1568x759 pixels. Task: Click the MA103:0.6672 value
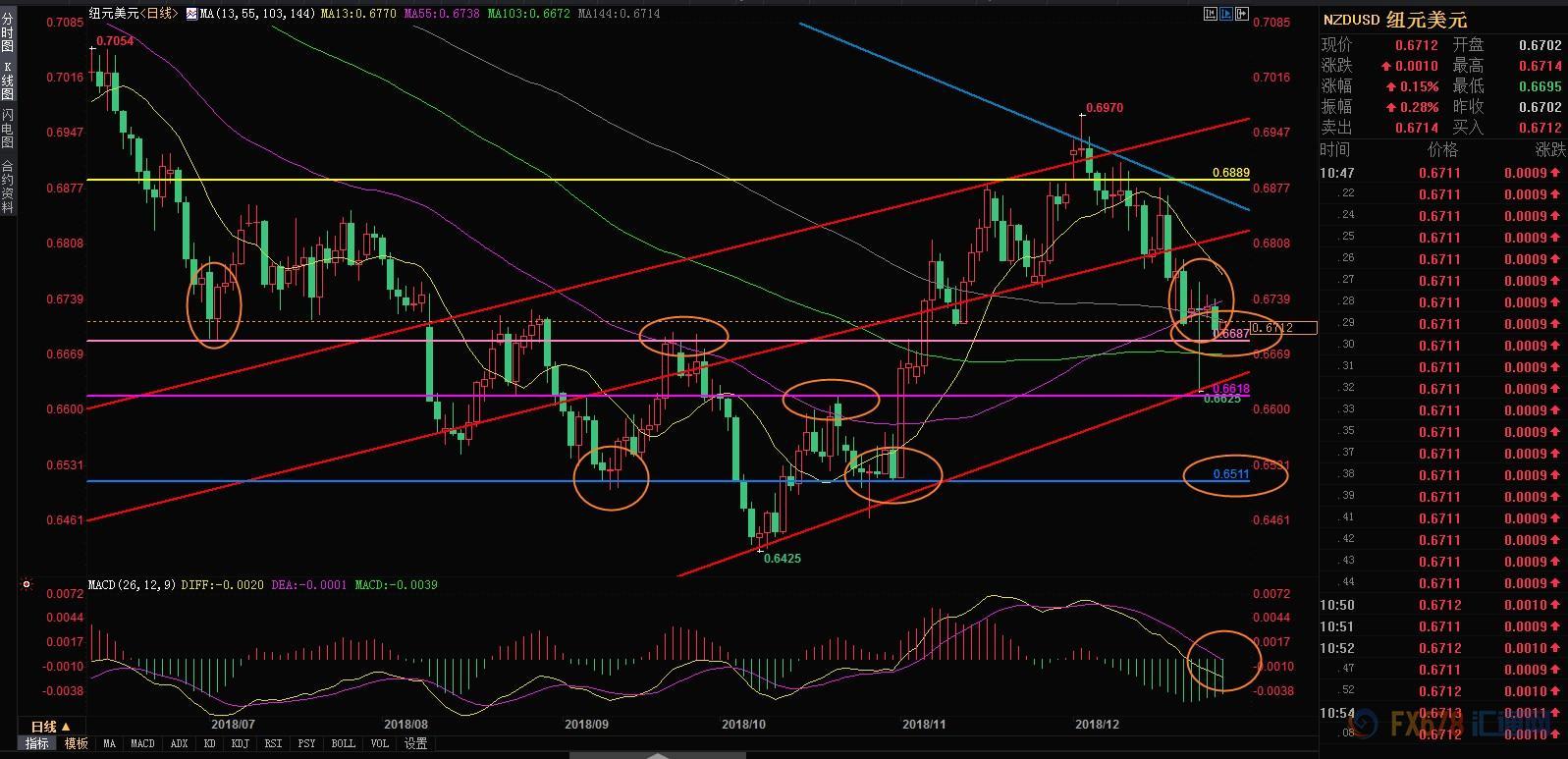tap(528, 14)
